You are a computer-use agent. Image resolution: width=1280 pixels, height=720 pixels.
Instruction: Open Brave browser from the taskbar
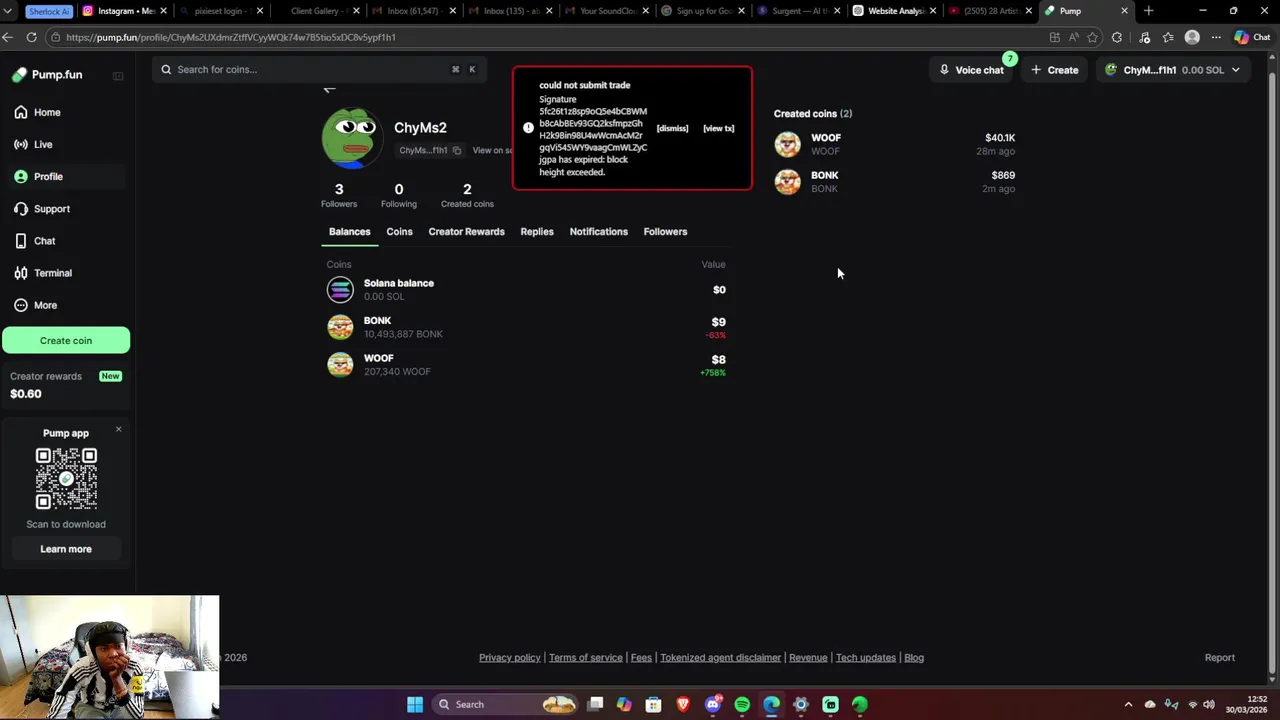683,705
